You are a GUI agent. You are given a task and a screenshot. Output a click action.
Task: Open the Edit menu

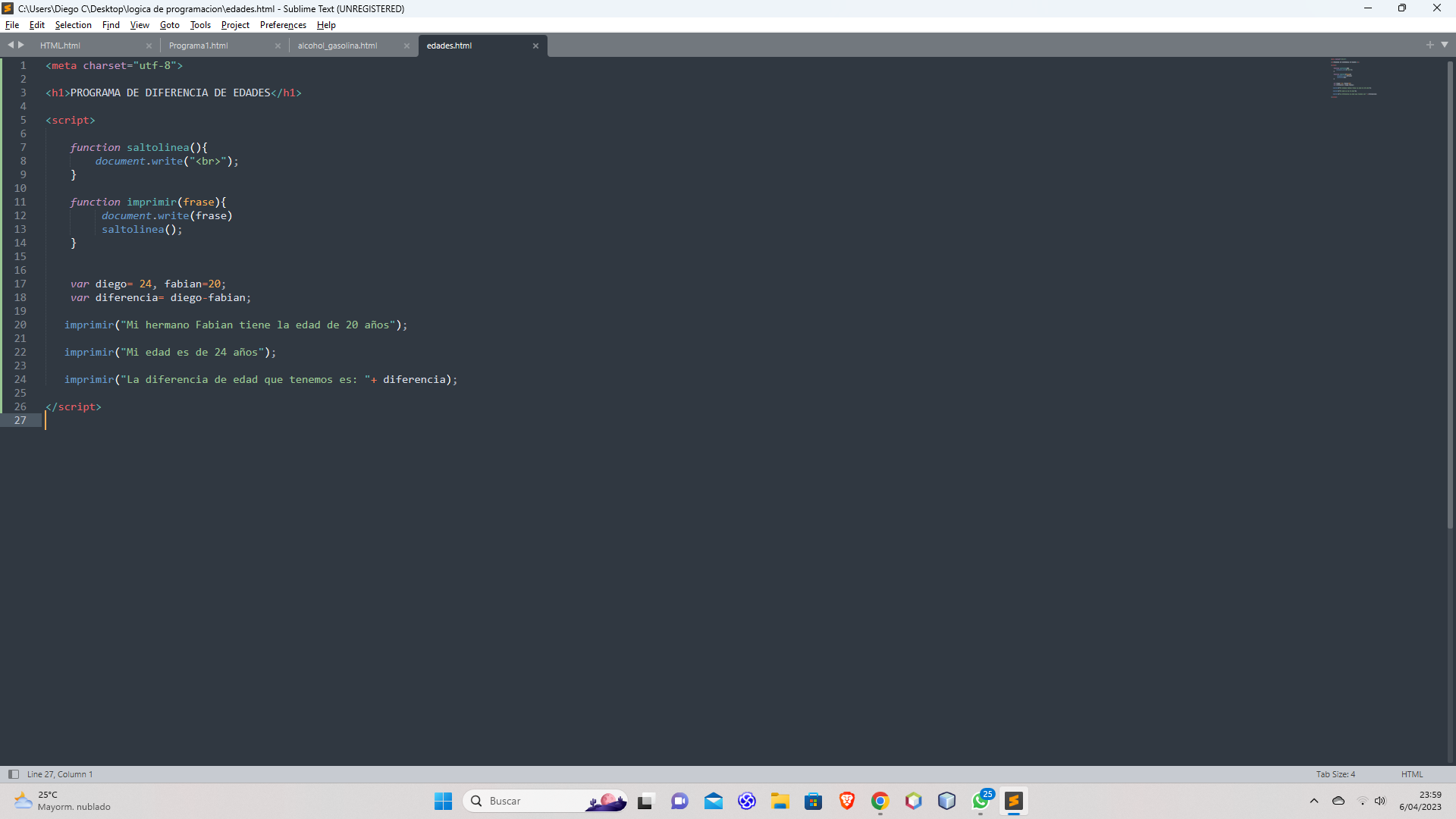[x=36, y=25]
